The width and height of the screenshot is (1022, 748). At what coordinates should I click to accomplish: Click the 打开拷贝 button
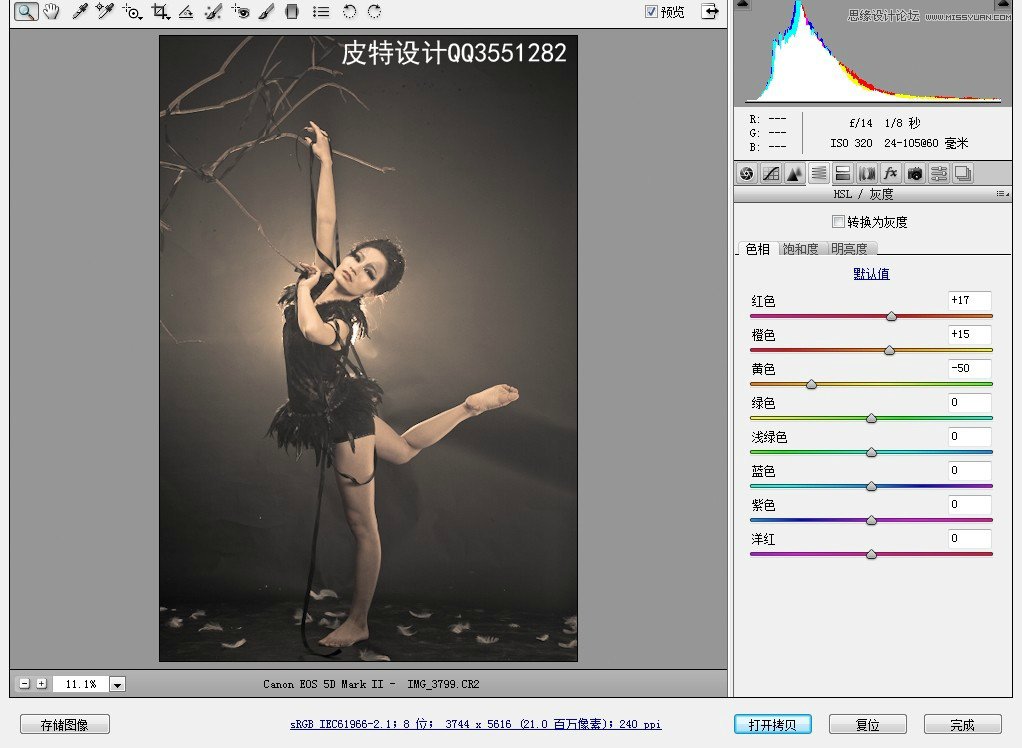[x=771, y=724]
